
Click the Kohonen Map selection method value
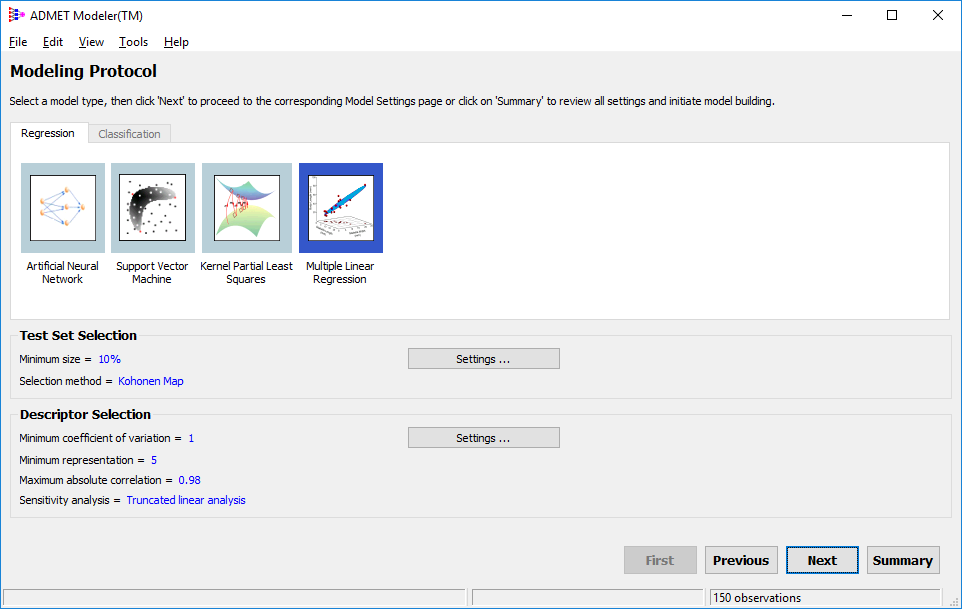151,381
